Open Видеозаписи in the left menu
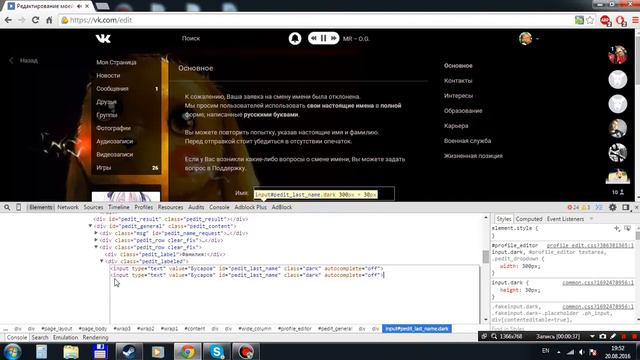This screenshot has width=640, height=360. tap(115, 154)
